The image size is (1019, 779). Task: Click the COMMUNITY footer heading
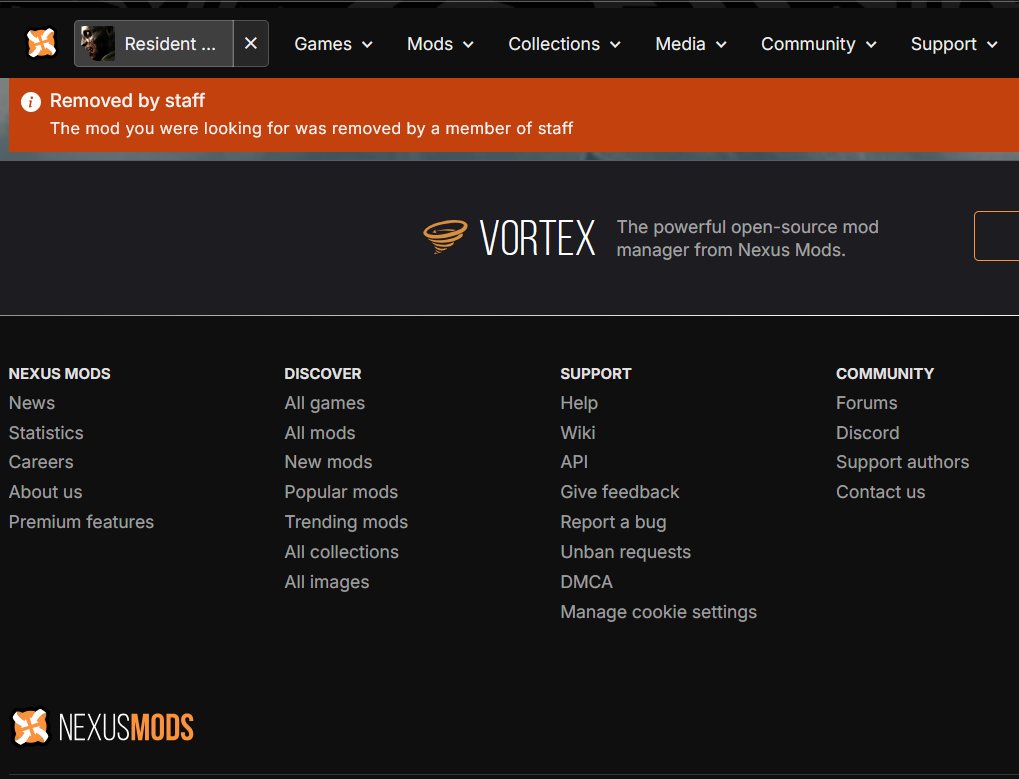885,374
